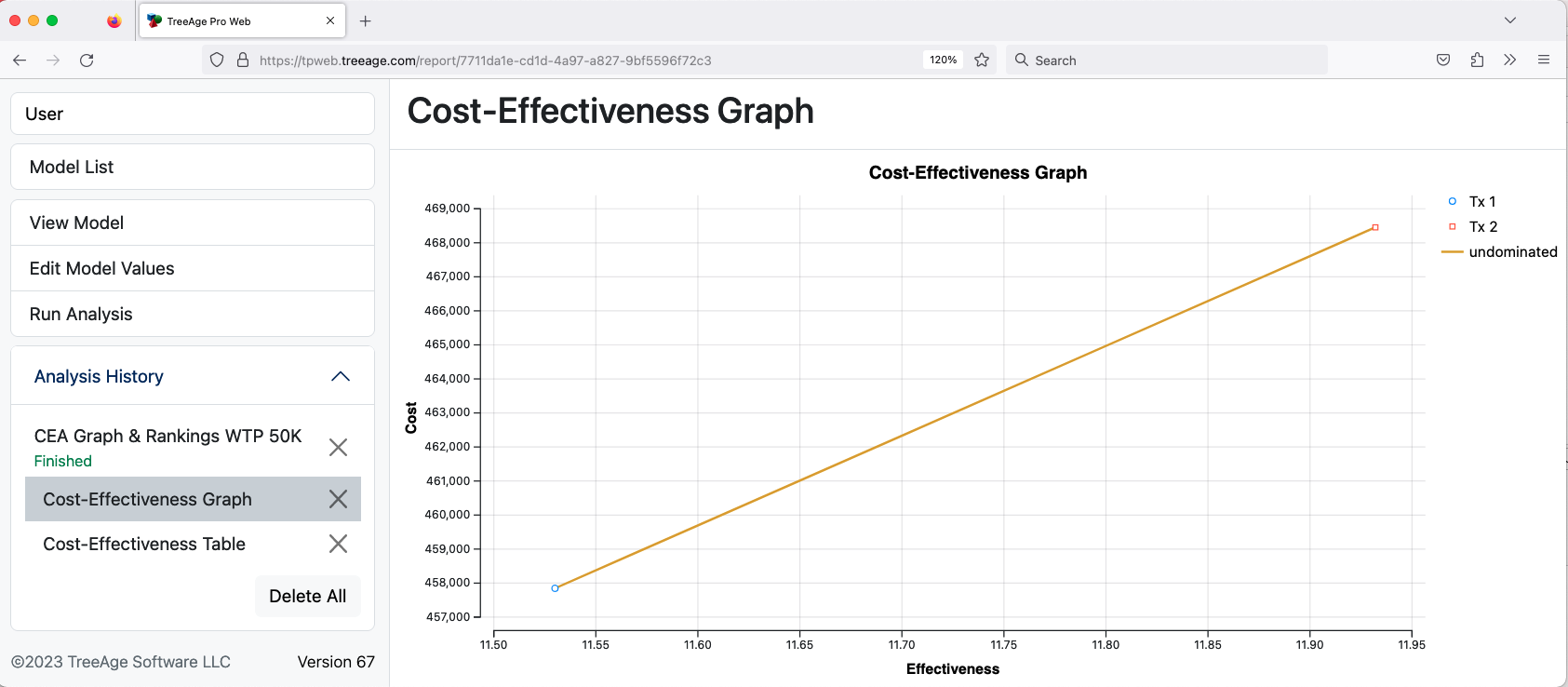This screenshot has width=1568, height=687.
Task: Open the Cost-Effectiveness Table report
Action: pyautogui.click(x=144, y=544)
